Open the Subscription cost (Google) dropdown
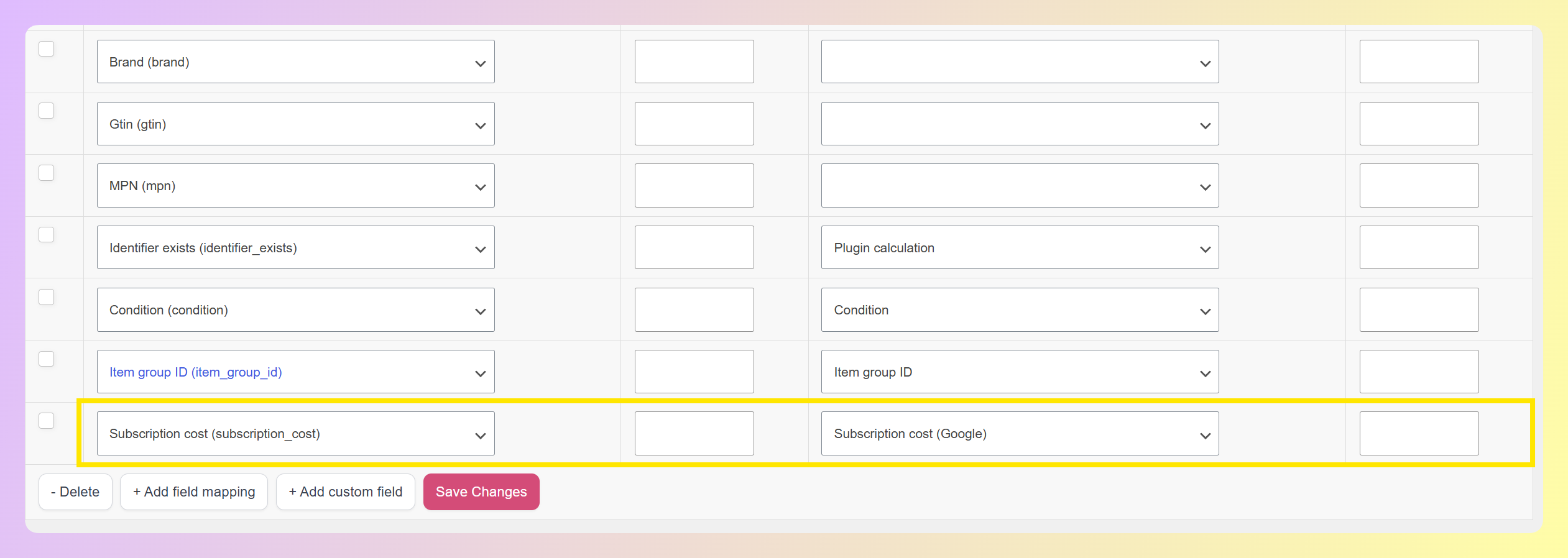1568x558 pixels. [1020, 433]
